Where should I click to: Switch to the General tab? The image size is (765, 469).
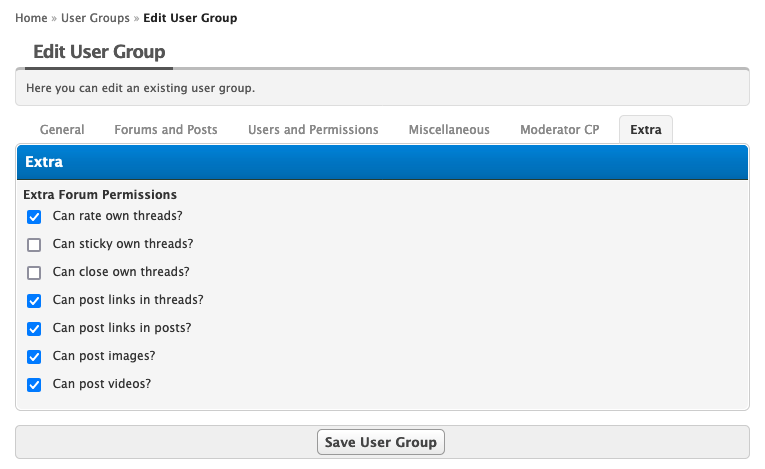pos(62,130)
